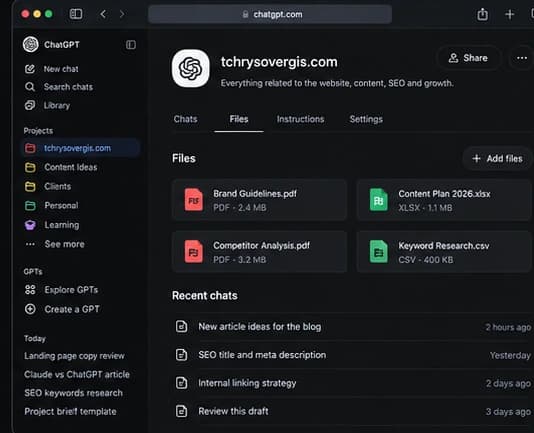Screen dimensions: 534x433
Task: Click the Competitor Analysis.pdf file icon
Action: click(193, 251)
